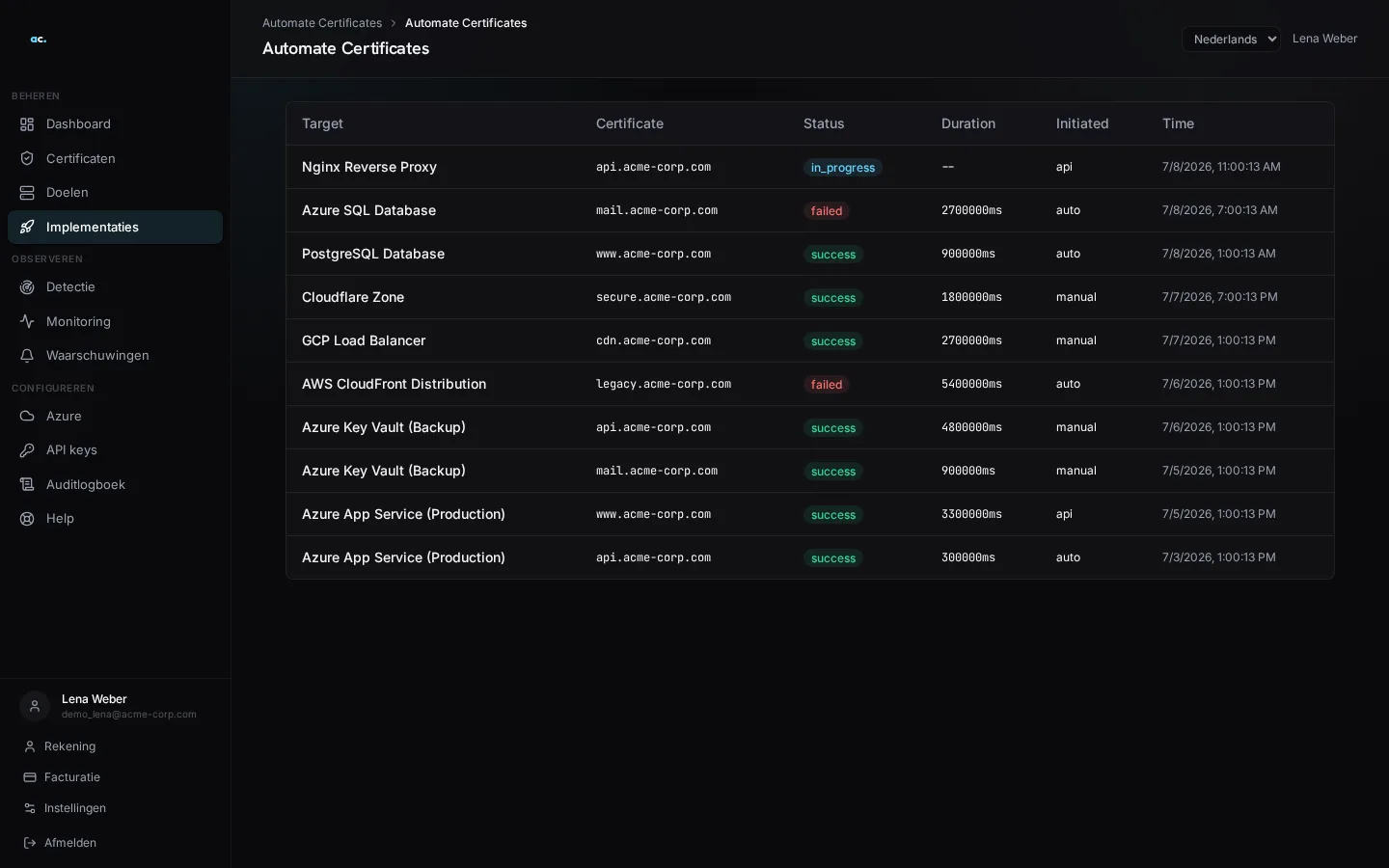Click the Azure cloud icon

pos(27,417)
